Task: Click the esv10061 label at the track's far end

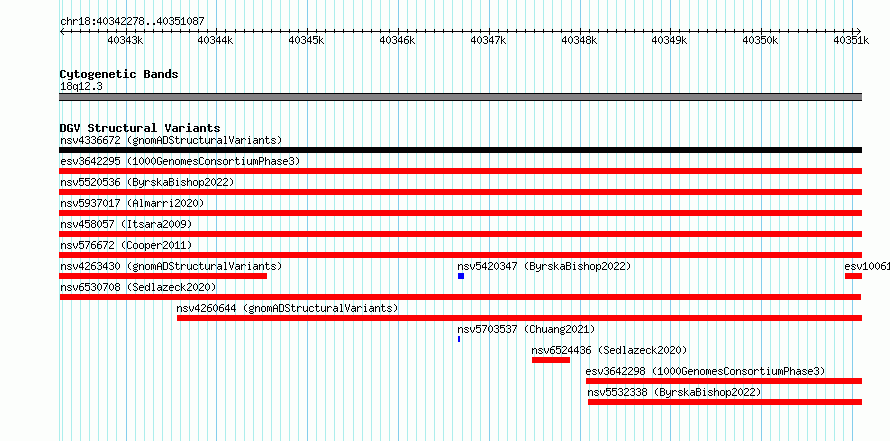Action: click(x=867, y=266)
